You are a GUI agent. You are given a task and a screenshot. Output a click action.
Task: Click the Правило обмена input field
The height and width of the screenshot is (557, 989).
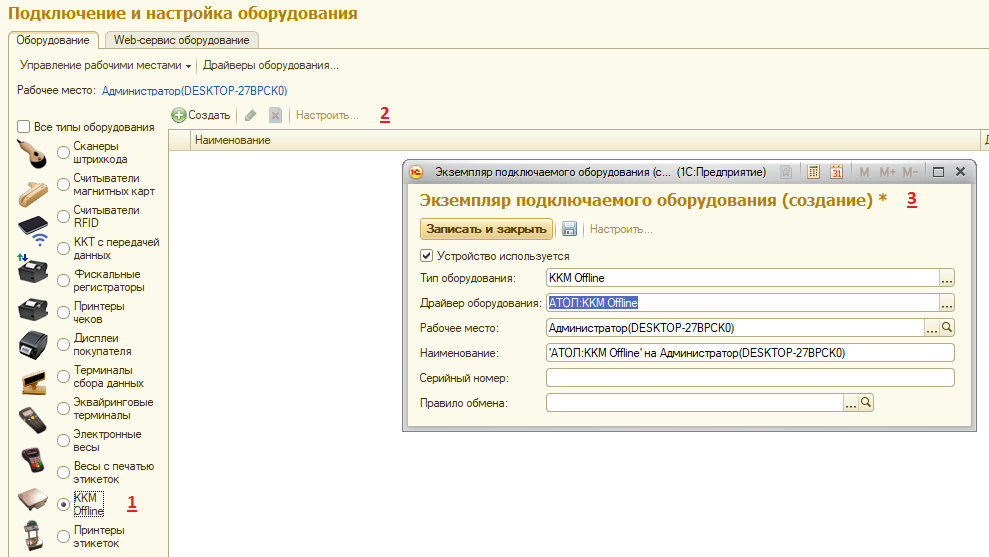click(695, 402)
